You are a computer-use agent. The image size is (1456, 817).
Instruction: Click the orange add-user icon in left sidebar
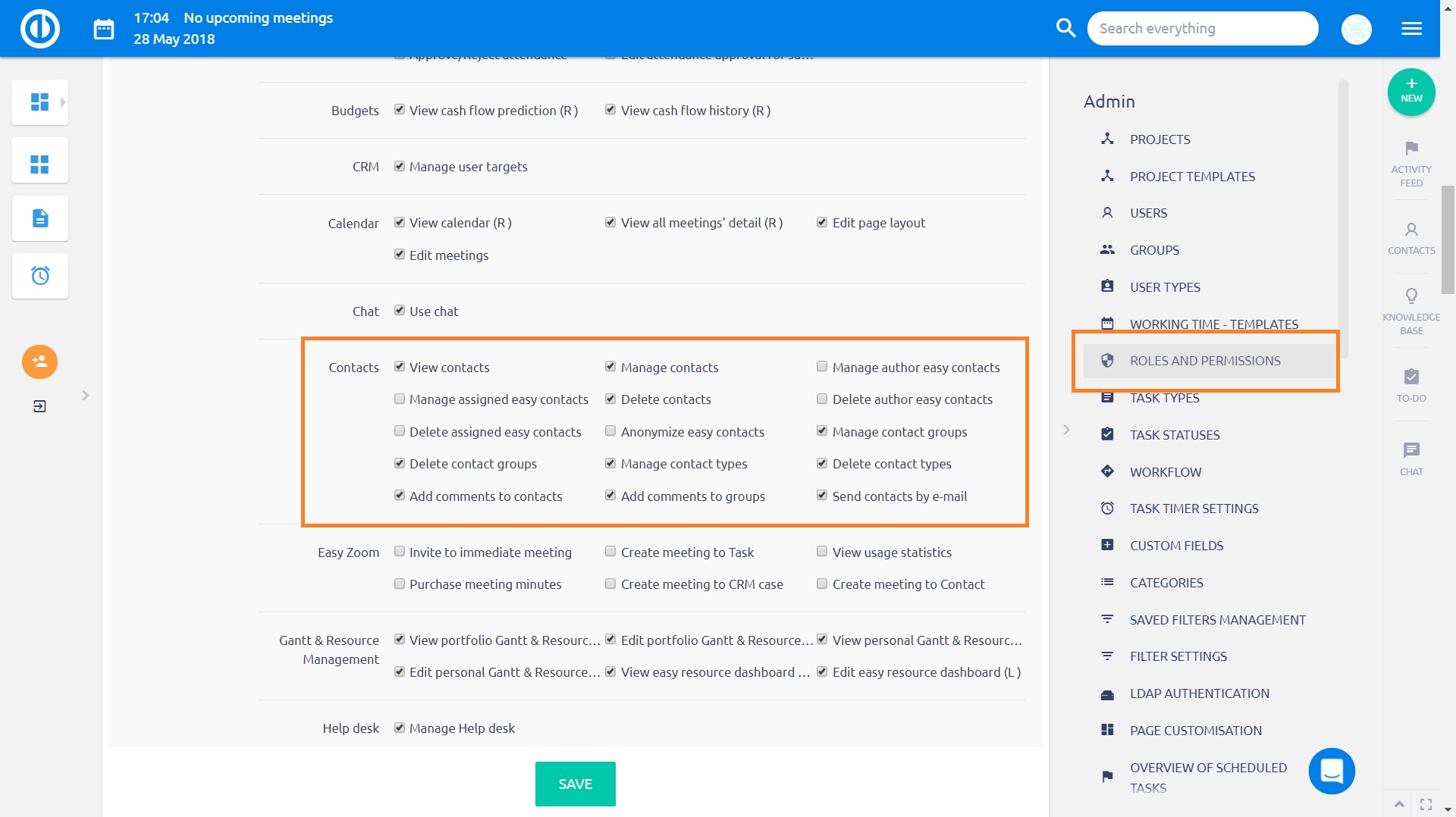39,362
